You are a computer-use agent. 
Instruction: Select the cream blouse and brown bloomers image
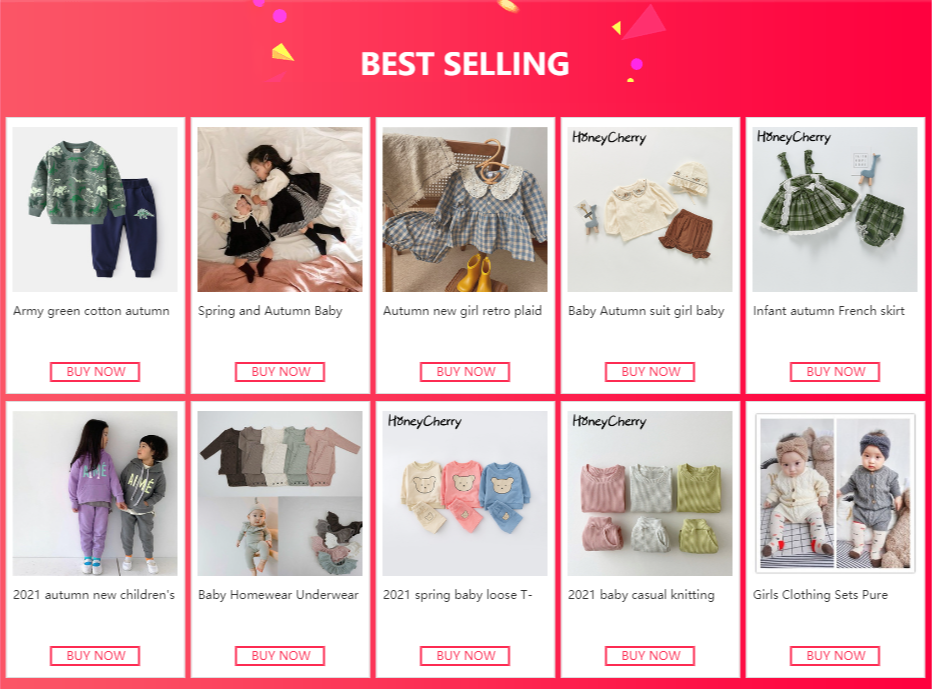pos(650,209)
